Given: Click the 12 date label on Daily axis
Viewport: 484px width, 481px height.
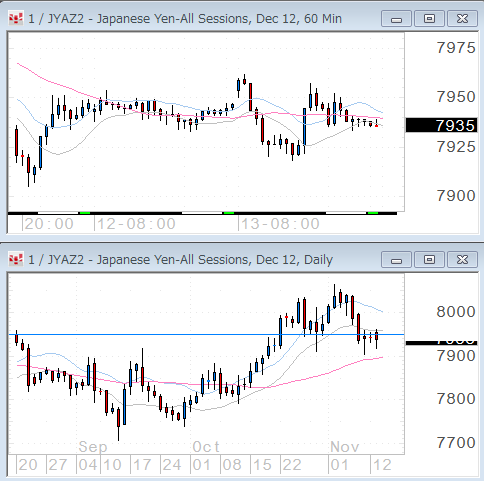Looking at the screenshot, I should pyautogui.click(x=382, y=465).
